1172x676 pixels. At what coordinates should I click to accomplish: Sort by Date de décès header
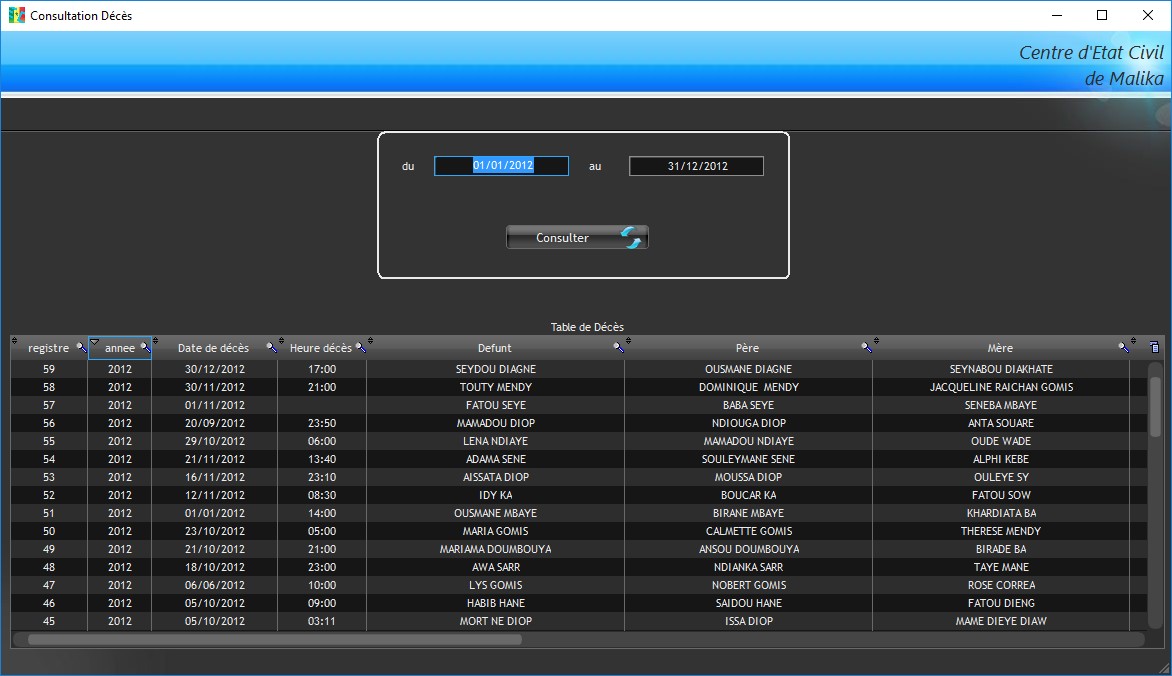click(x=213, y=348)
